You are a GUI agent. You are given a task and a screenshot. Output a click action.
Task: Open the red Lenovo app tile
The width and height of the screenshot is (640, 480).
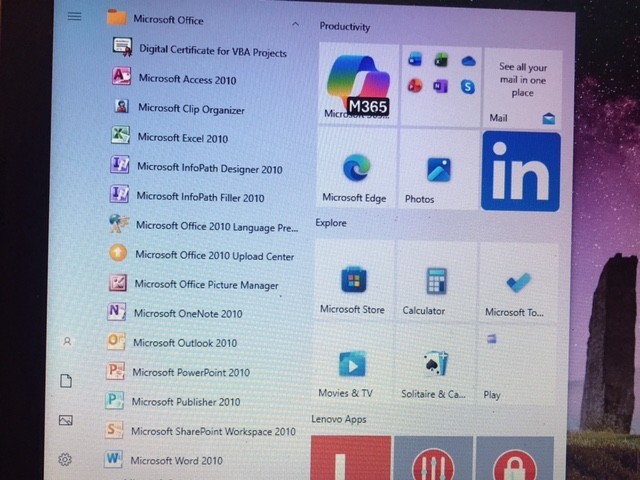click(x=351, y=458)
